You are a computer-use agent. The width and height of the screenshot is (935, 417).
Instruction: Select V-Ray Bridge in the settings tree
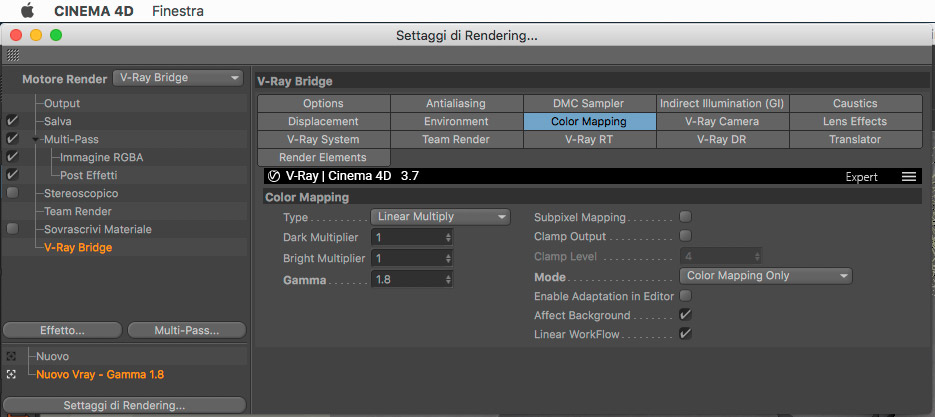pos(78,247)
